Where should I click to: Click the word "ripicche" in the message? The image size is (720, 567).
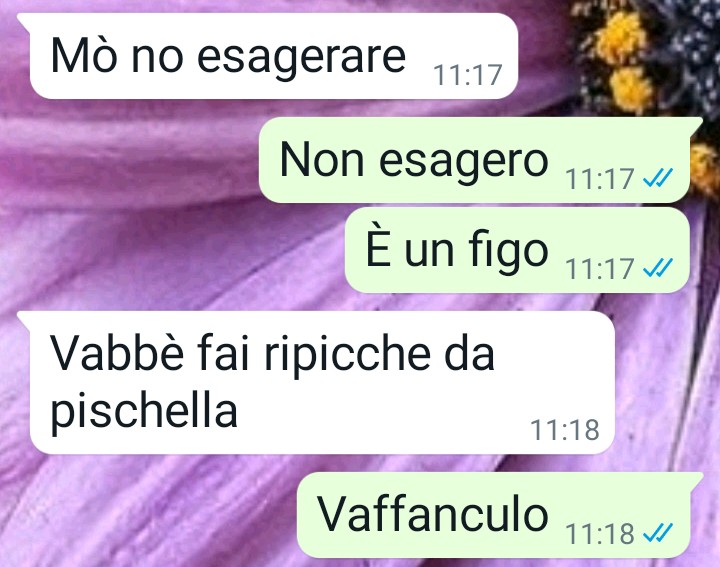[x=348, y=355]
